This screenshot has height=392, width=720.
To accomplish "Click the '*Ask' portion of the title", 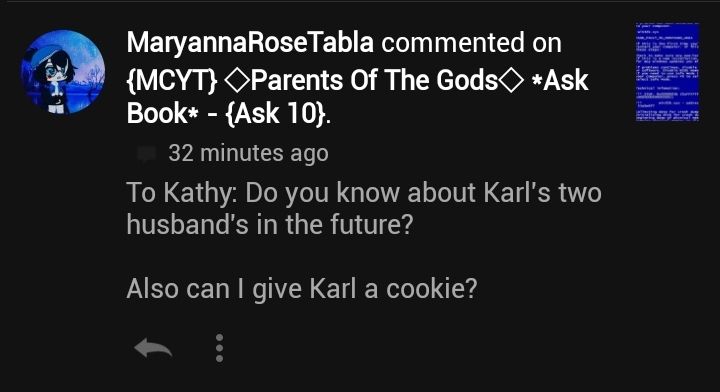I will 559,80.
